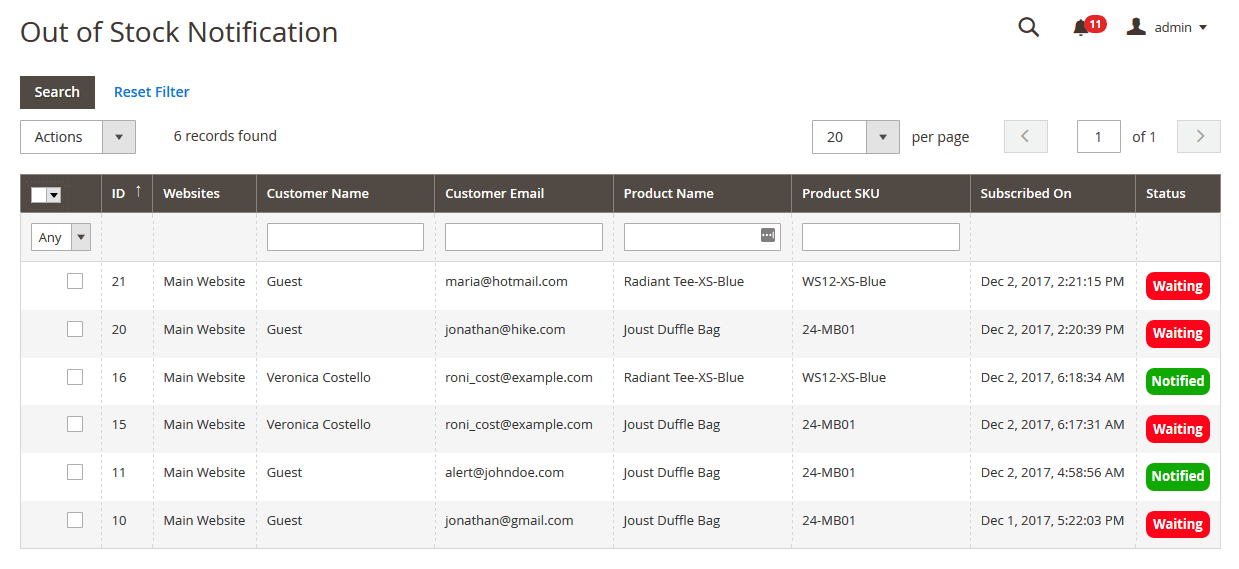The height and width of the screenshot is (569, 1239).
Task: Focus the Customer Email filter field
Action: [x=524, y=237]
